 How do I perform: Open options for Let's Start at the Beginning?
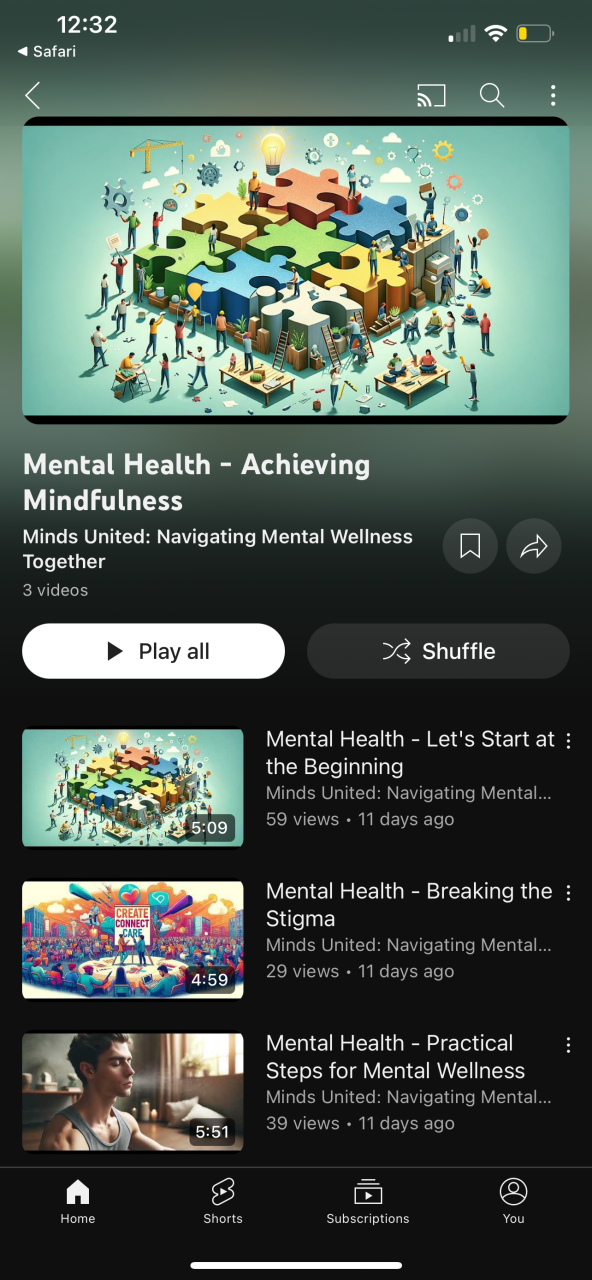(568, 741)
